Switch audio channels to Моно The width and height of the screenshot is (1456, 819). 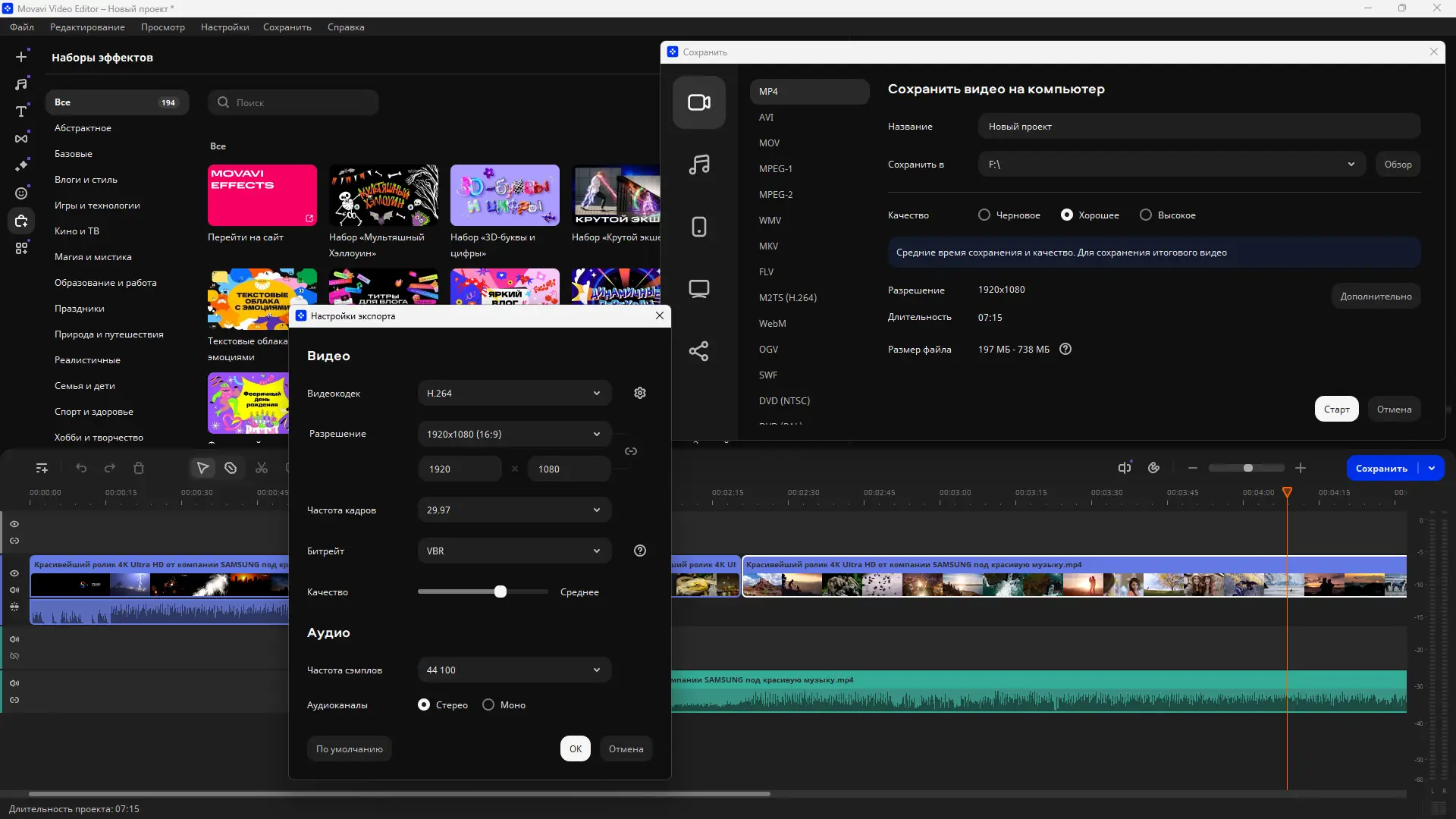click(488, 704)
